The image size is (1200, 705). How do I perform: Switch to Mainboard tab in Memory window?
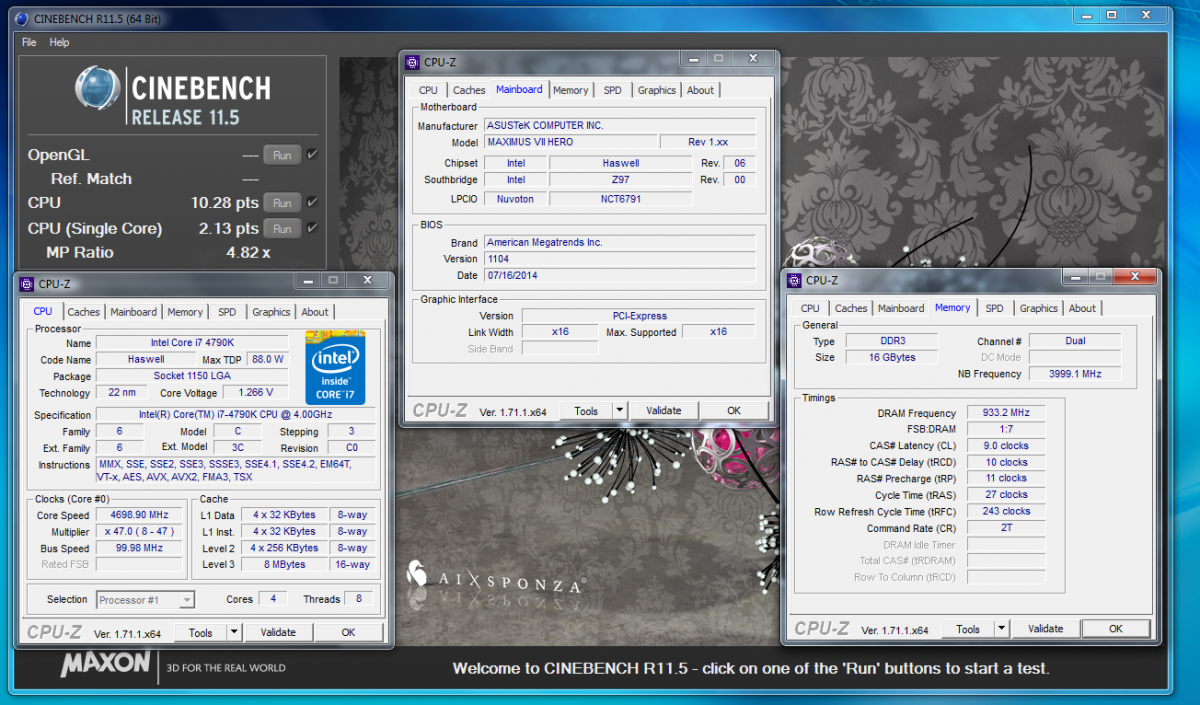tap(901, 308)
